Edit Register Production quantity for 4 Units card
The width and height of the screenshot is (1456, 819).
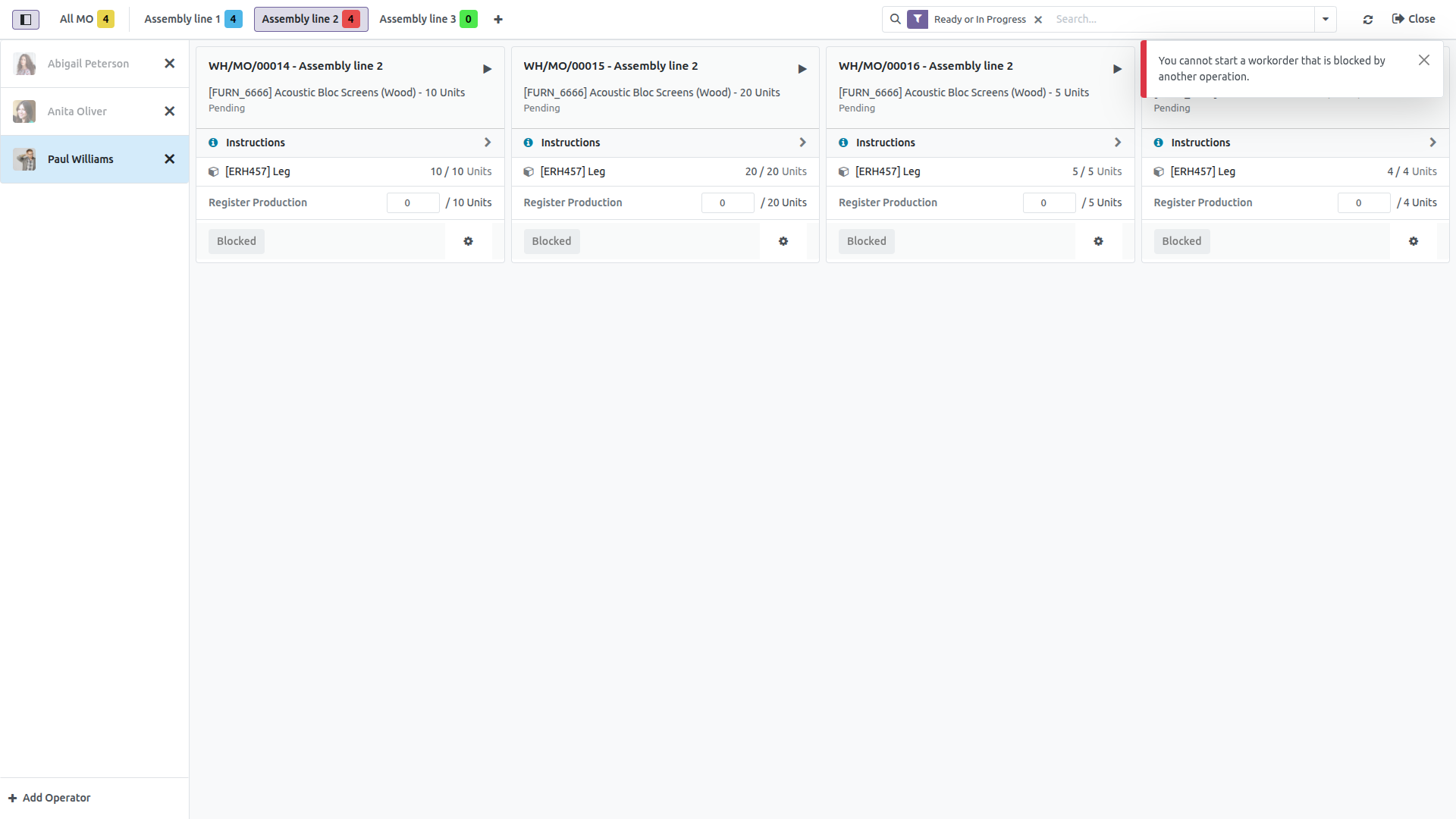point(1363,202)
